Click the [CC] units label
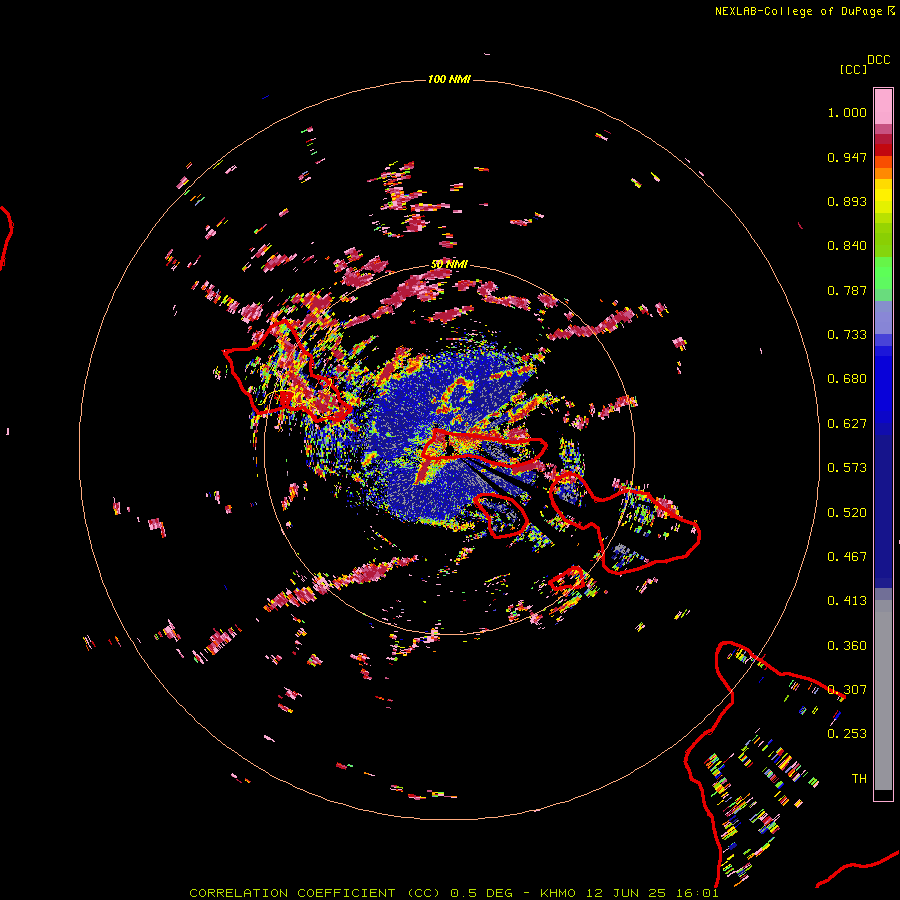Viewport: 900px width, 900px height. (853, 69)
